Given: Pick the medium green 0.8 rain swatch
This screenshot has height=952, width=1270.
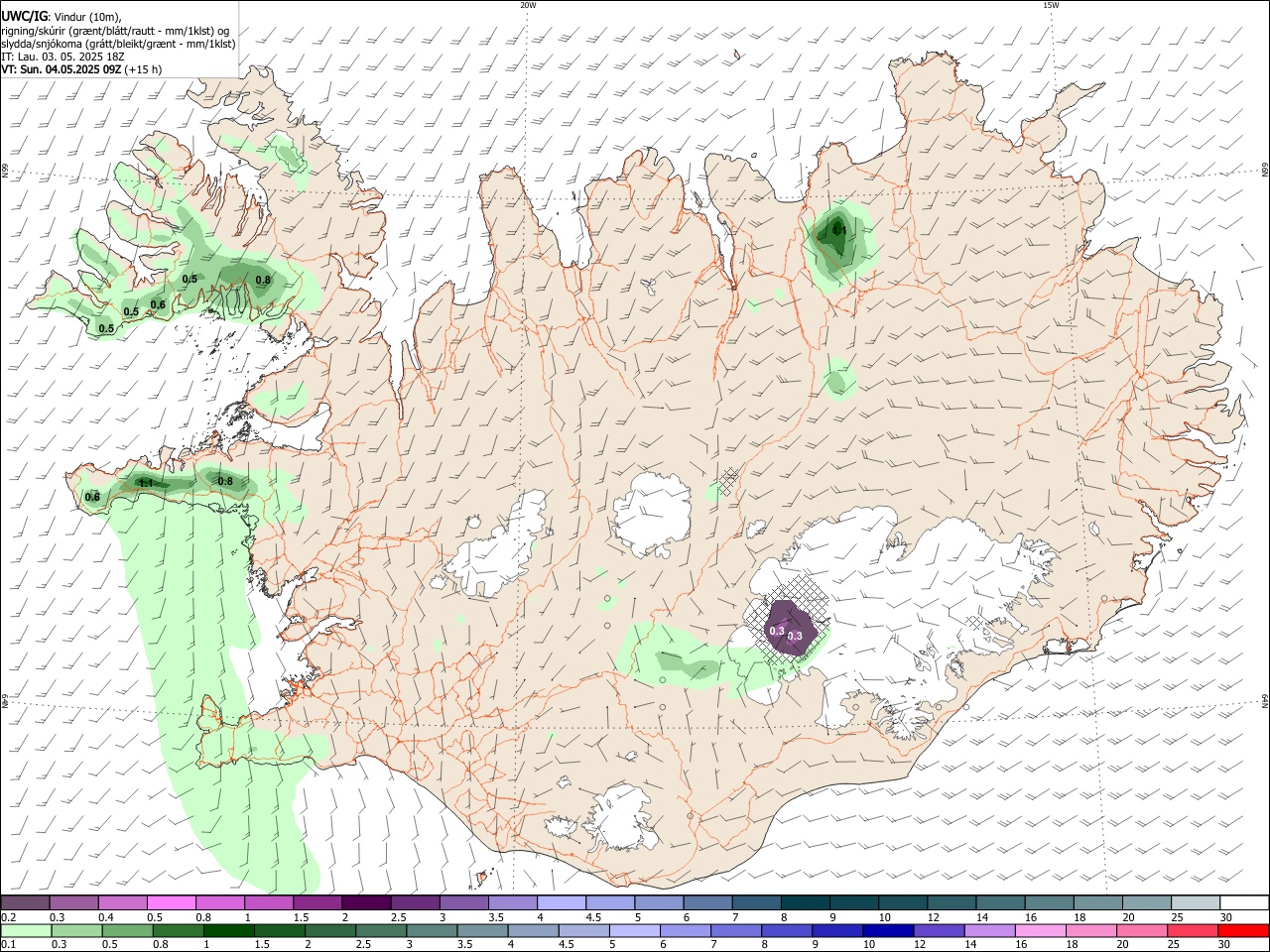Looking at the screenshot, I should tap(178, 930).
